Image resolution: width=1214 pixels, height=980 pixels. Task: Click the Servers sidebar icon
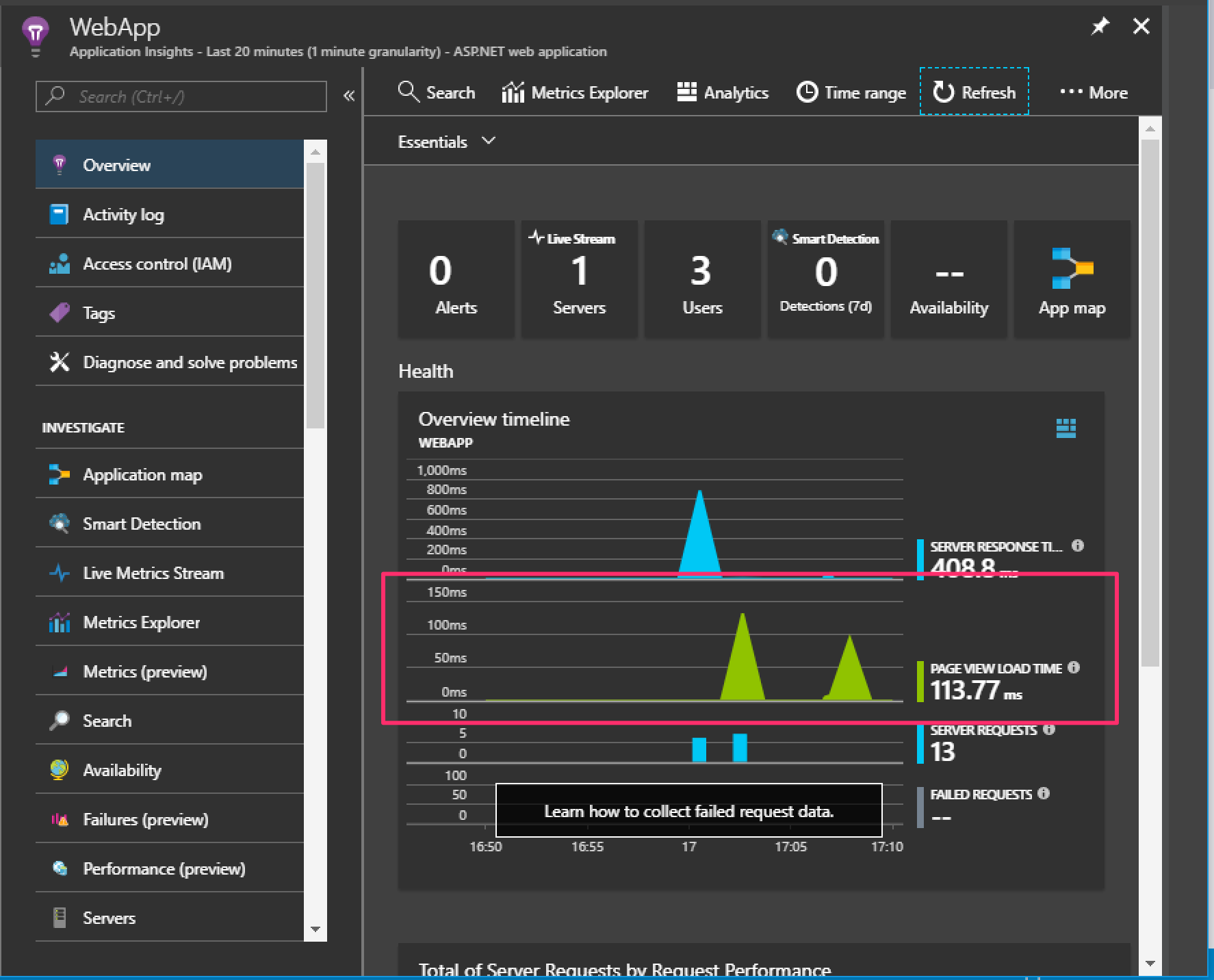pos(60,918)
